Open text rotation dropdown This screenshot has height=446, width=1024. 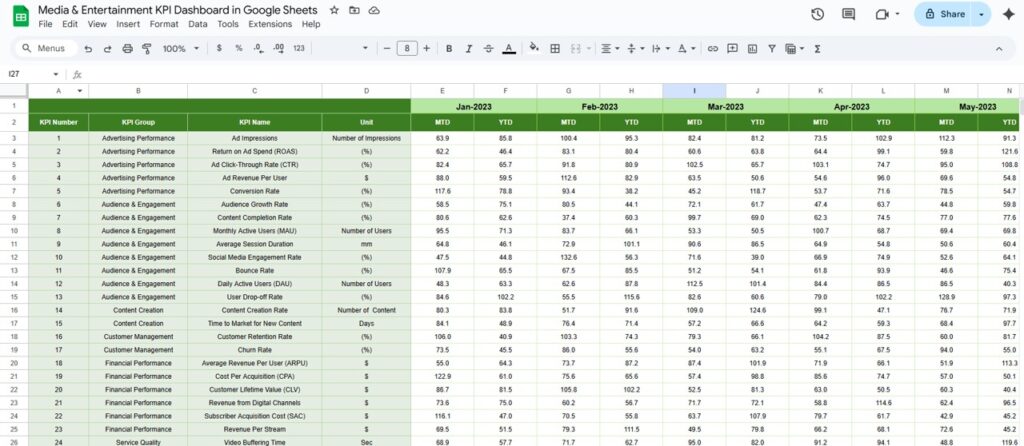(685, 48)
